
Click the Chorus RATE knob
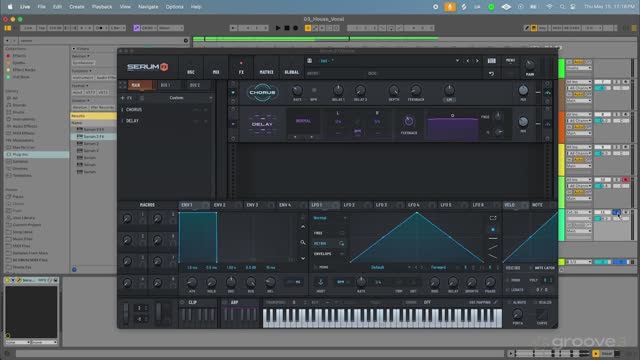297,91
